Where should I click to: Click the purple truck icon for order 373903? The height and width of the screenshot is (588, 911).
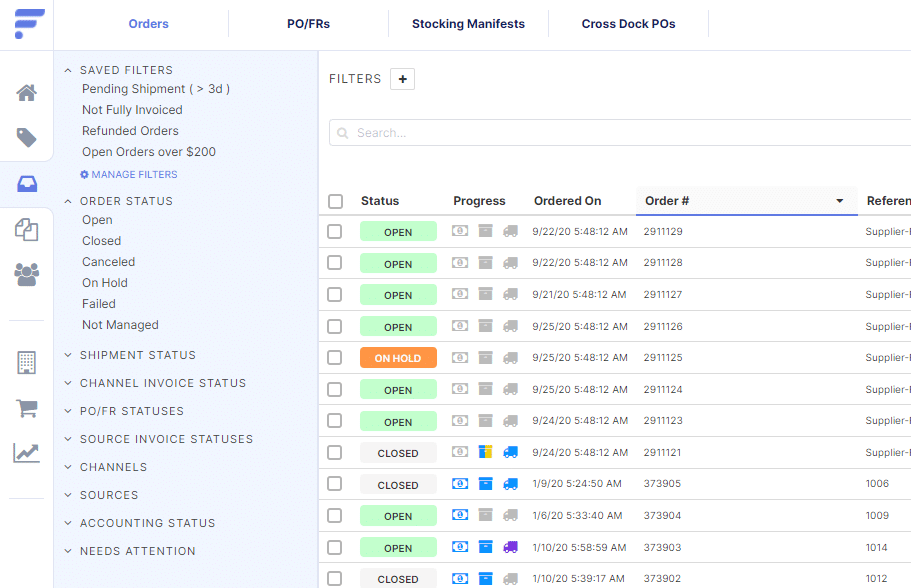(511, 547)
